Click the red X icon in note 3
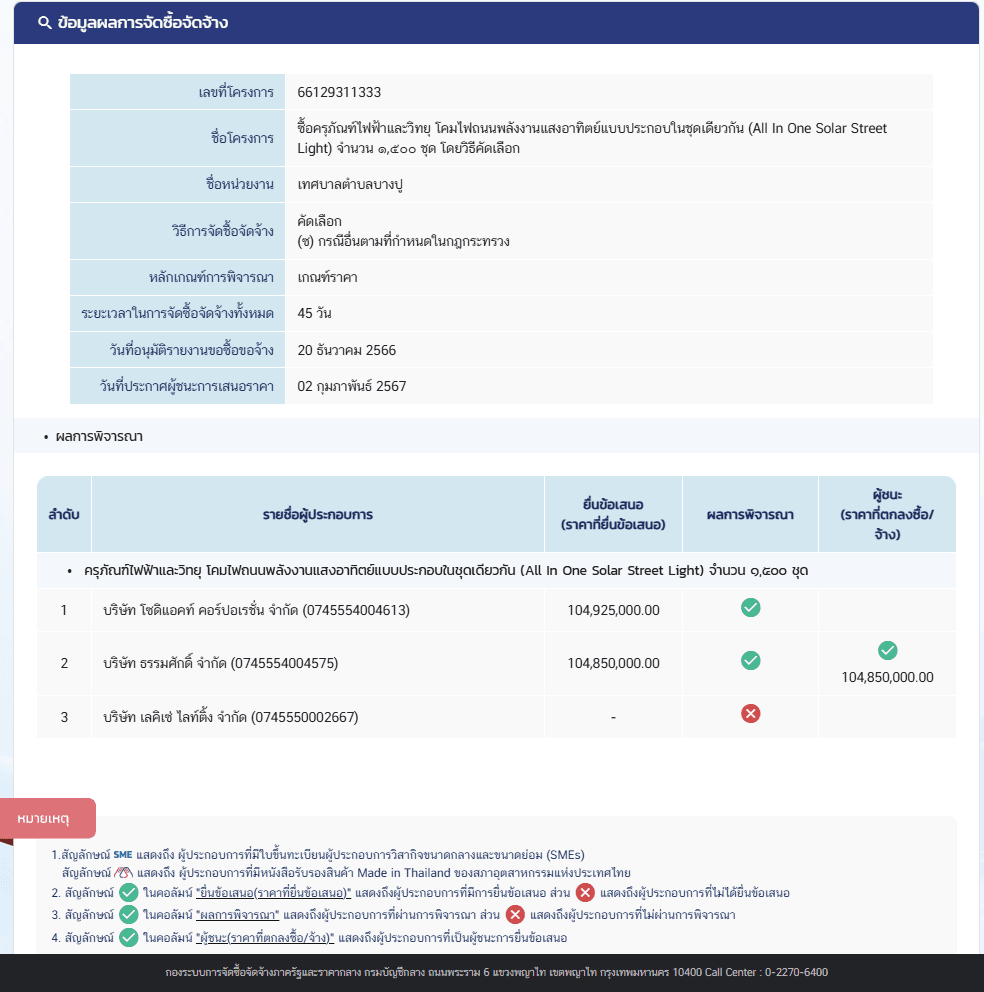 click(x=515, y=914)
